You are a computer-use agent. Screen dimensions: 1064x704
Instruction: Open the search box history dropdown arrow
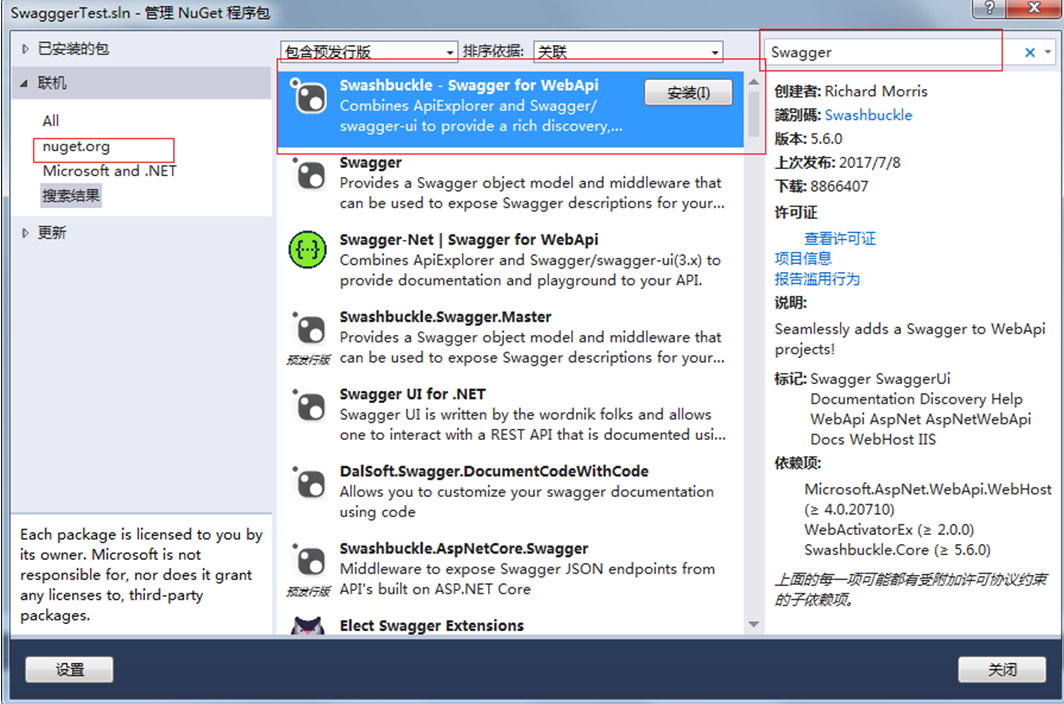click(1048, 52)
